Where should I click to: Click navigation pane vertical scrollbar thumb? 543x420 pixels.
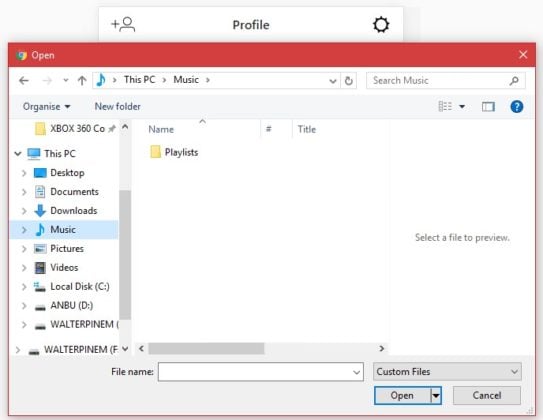coord(125,254)
